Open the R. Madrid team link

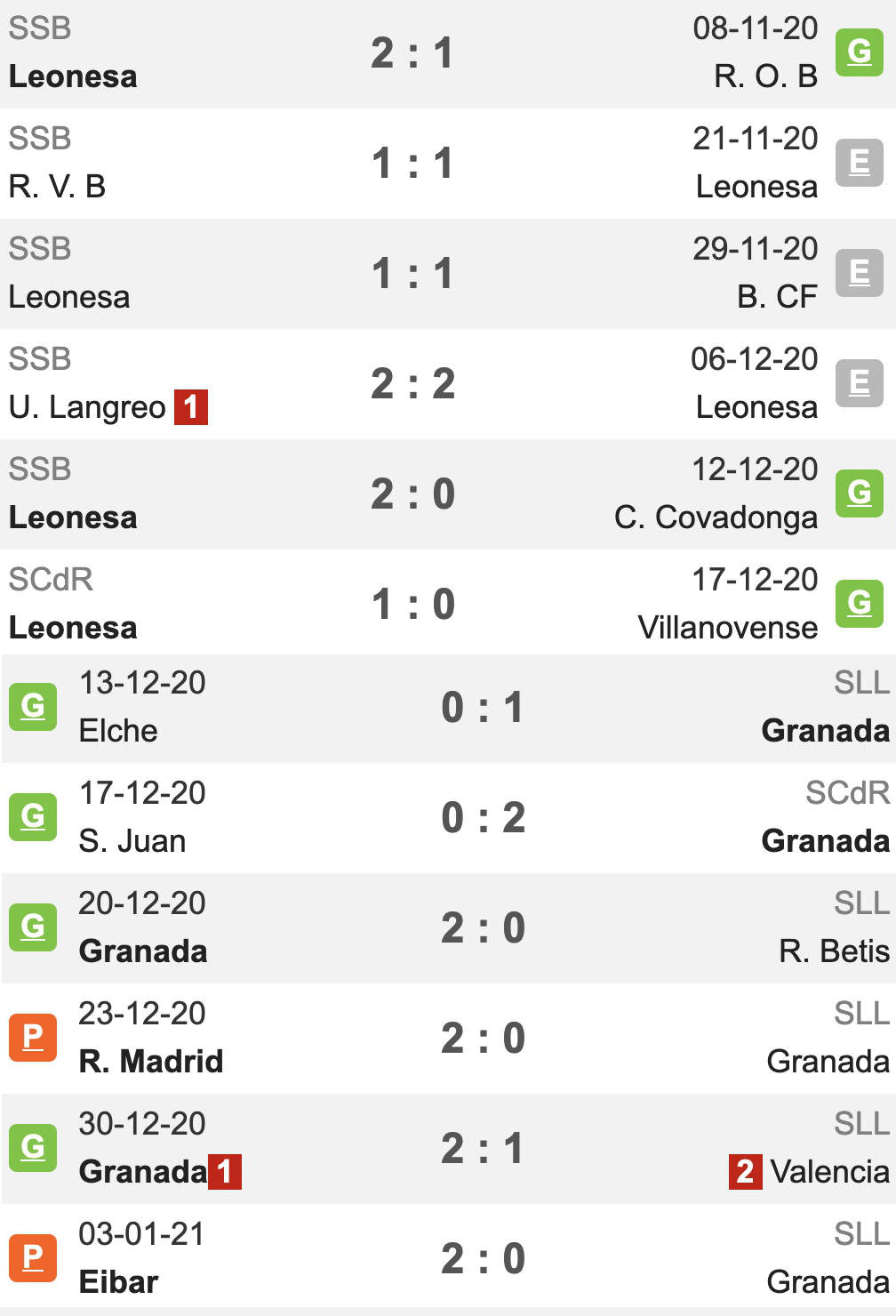[151, 1061]
